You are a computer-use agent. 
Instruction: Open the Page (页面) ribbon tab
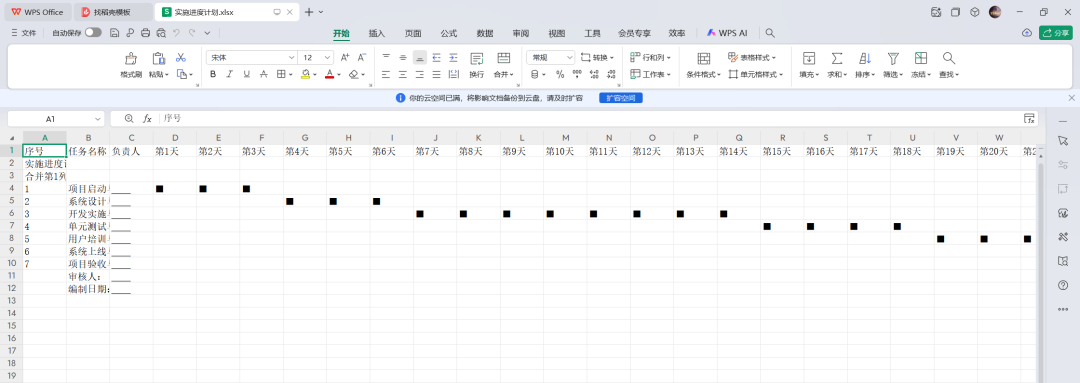pyautogui.click(x=413, y=33)
